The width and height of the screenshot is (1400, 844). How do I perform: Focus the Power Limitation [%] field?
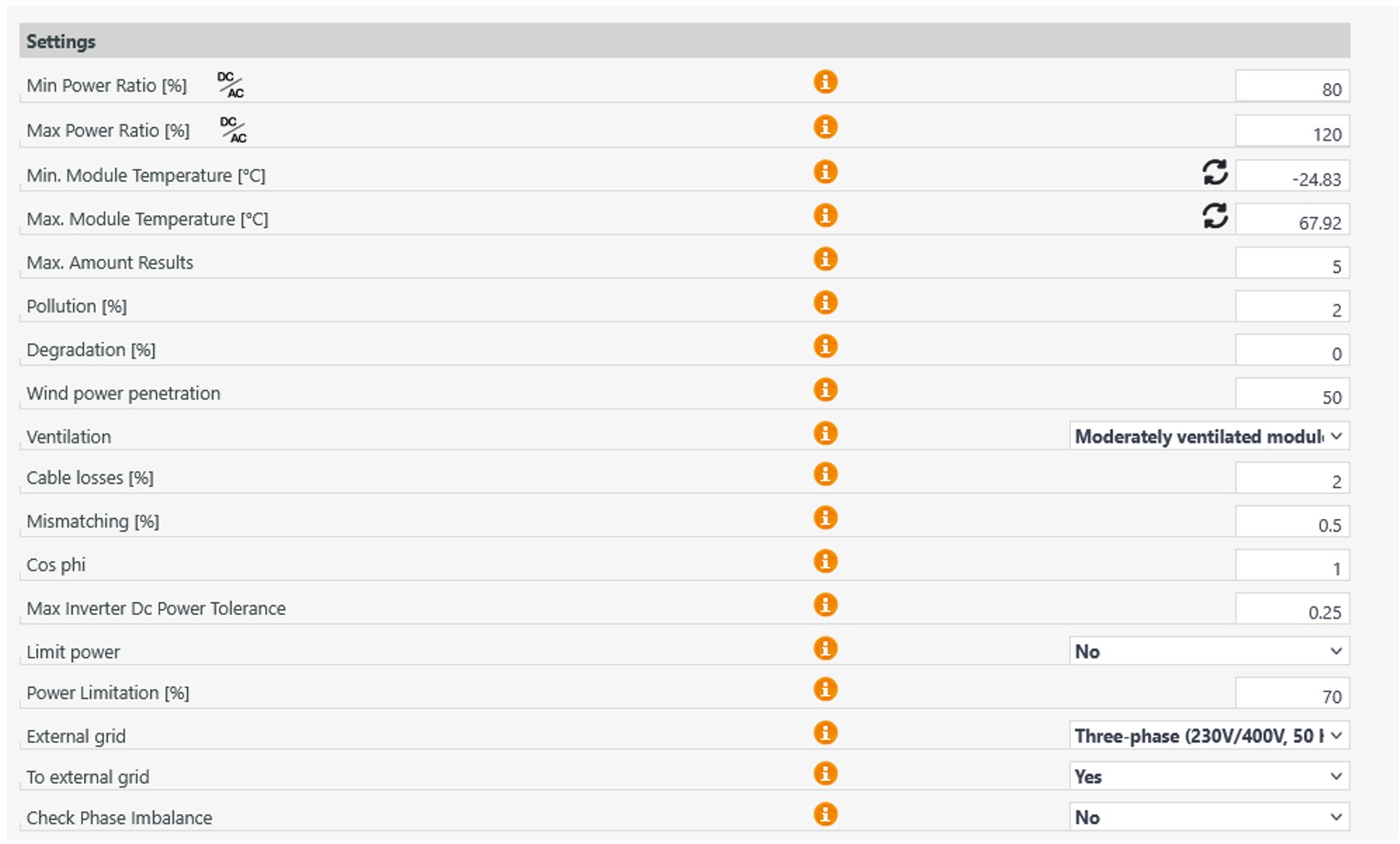point(1291,696)
